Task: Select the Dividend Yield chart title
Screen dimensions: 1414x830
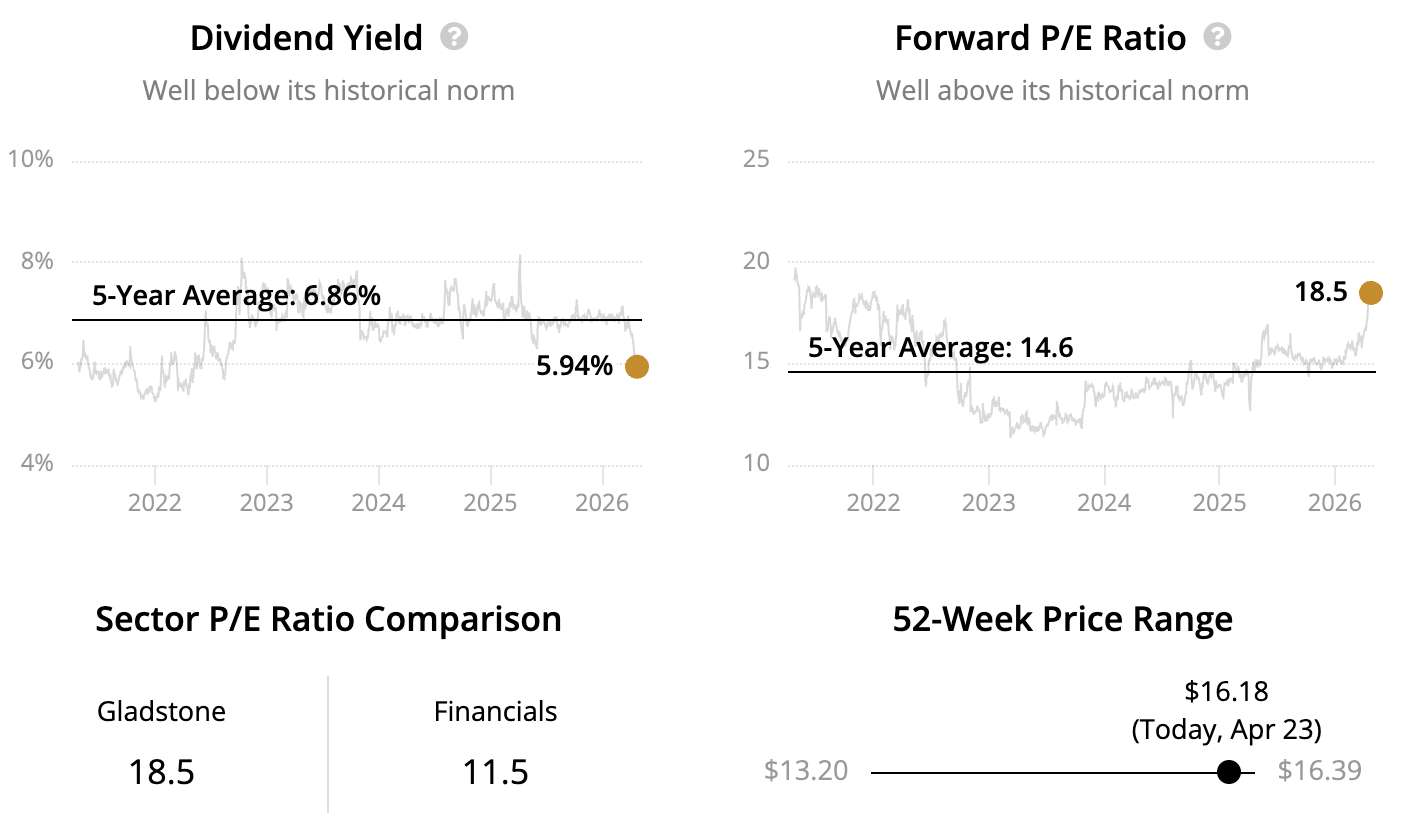Action: click(306, 38)
